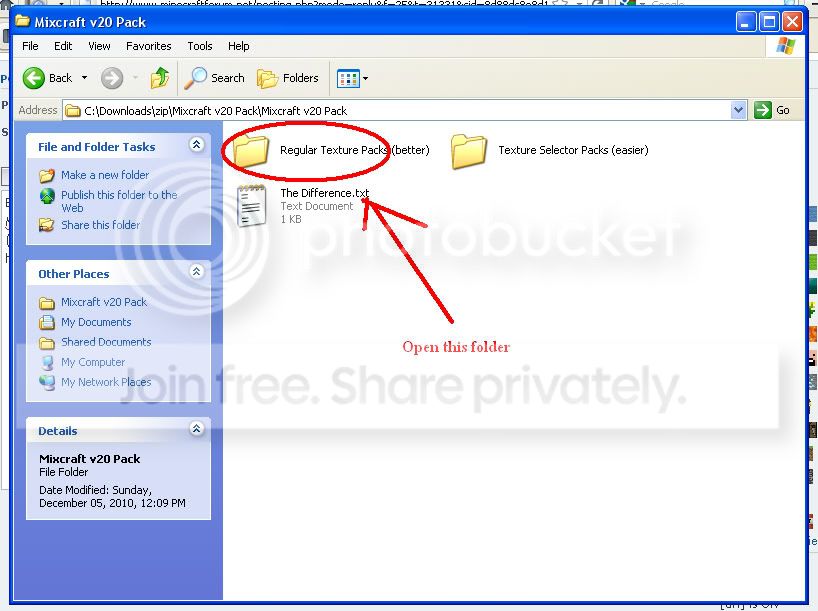818x611 pixels.
Task: Click the Up folder toolbar icon
Action: point(159,78)
